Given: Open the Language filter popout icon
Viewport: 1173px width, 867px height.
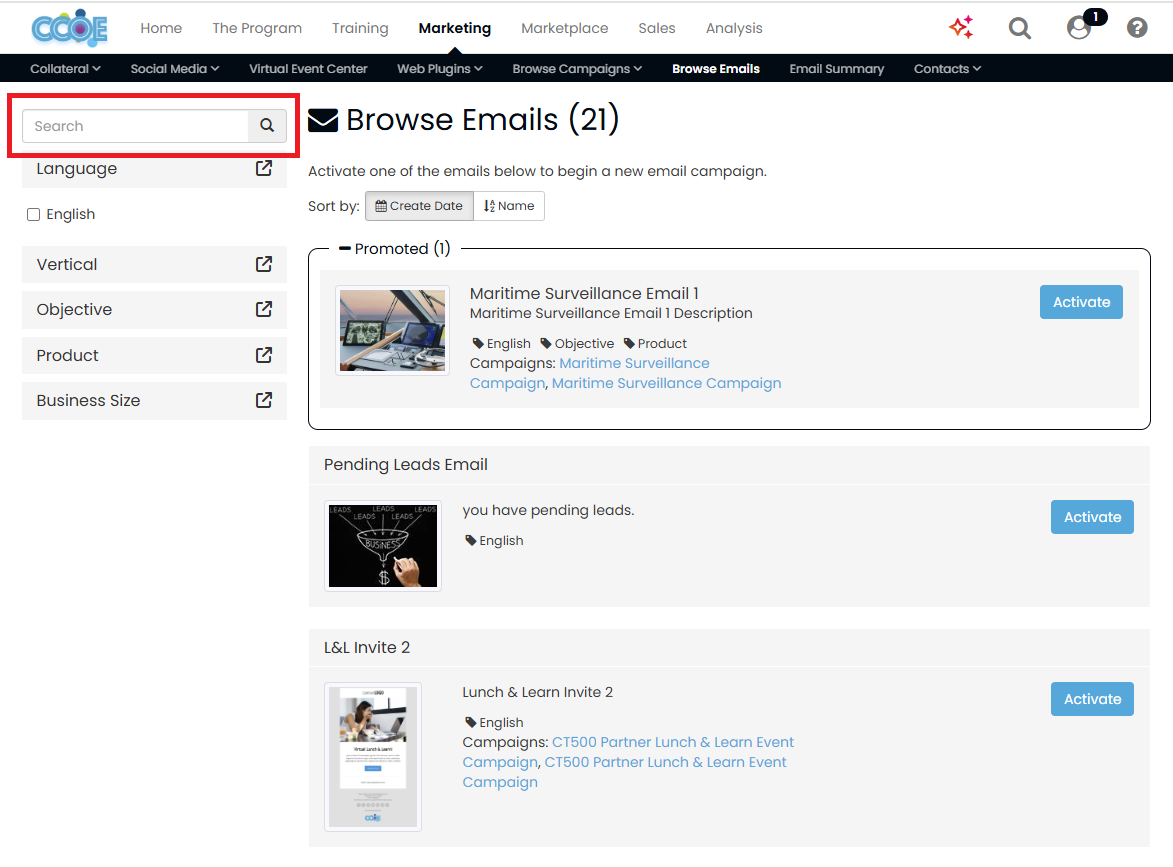Looking at the screenshot, I should [x=263, y=168].
